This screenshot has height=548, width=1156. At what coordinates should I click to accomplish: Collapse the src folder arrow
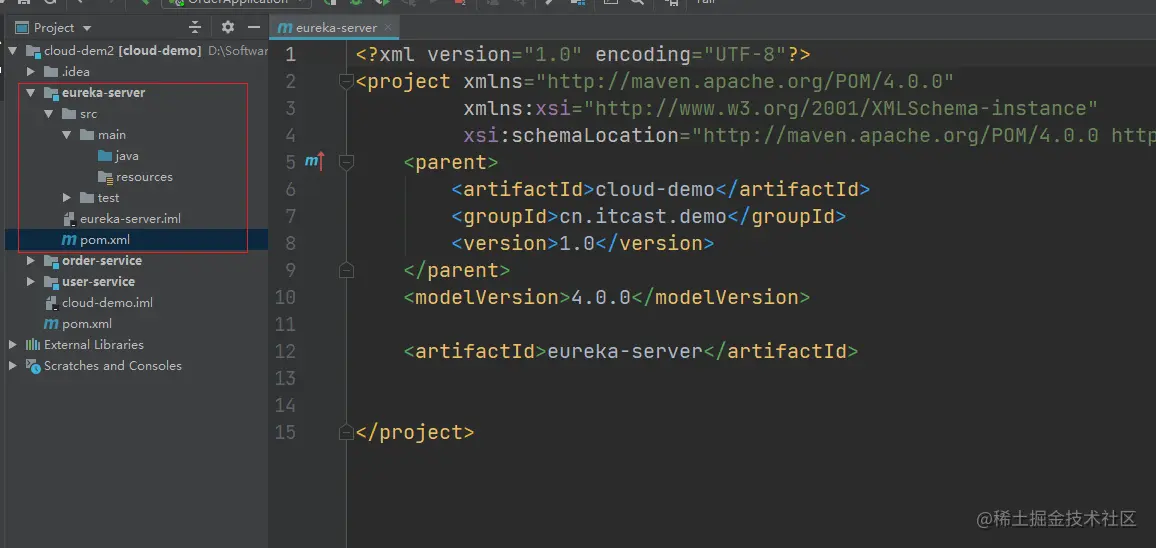(x=48, y=114)
